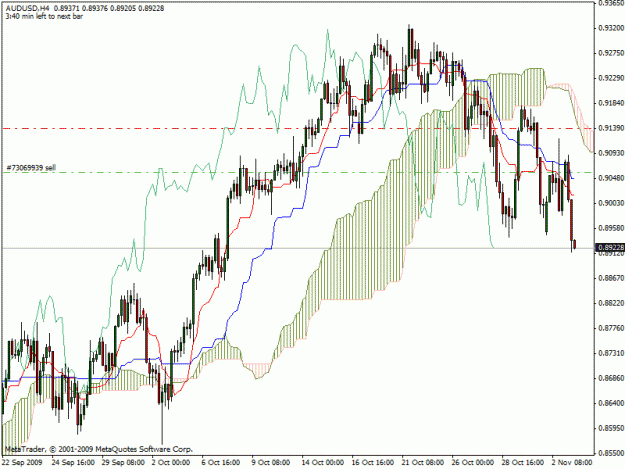Click the '16 Oct 16:00' time axis label
Screen dimensions: 625x469
click(373, 462)
